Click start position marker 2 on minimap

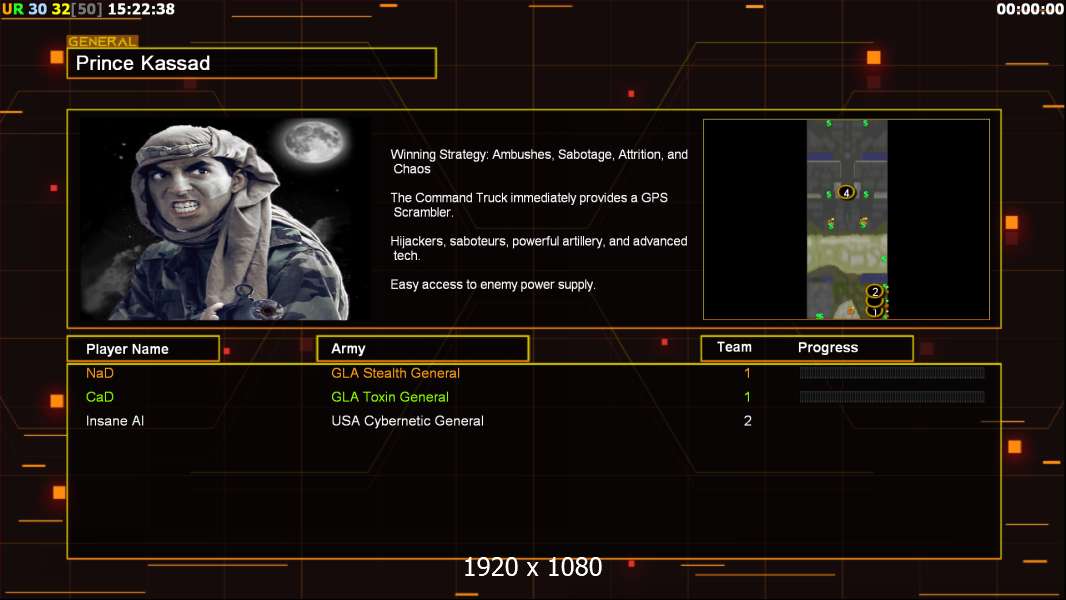pos(875,292)
